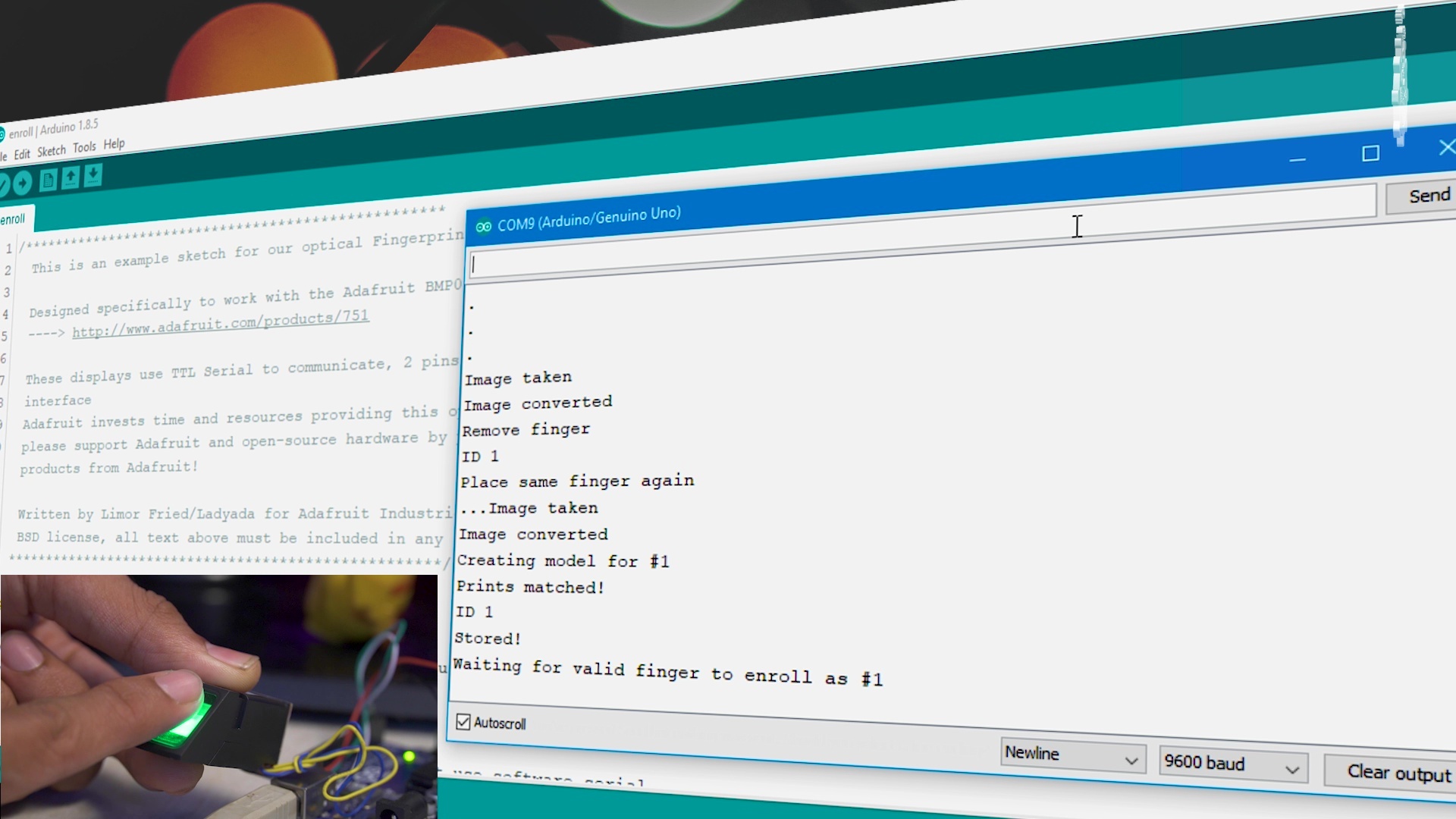This screenshot has height=819, width=1456.
Task: Click the New sketch icon in Arduino toolbar
Action: click(49, 180)
